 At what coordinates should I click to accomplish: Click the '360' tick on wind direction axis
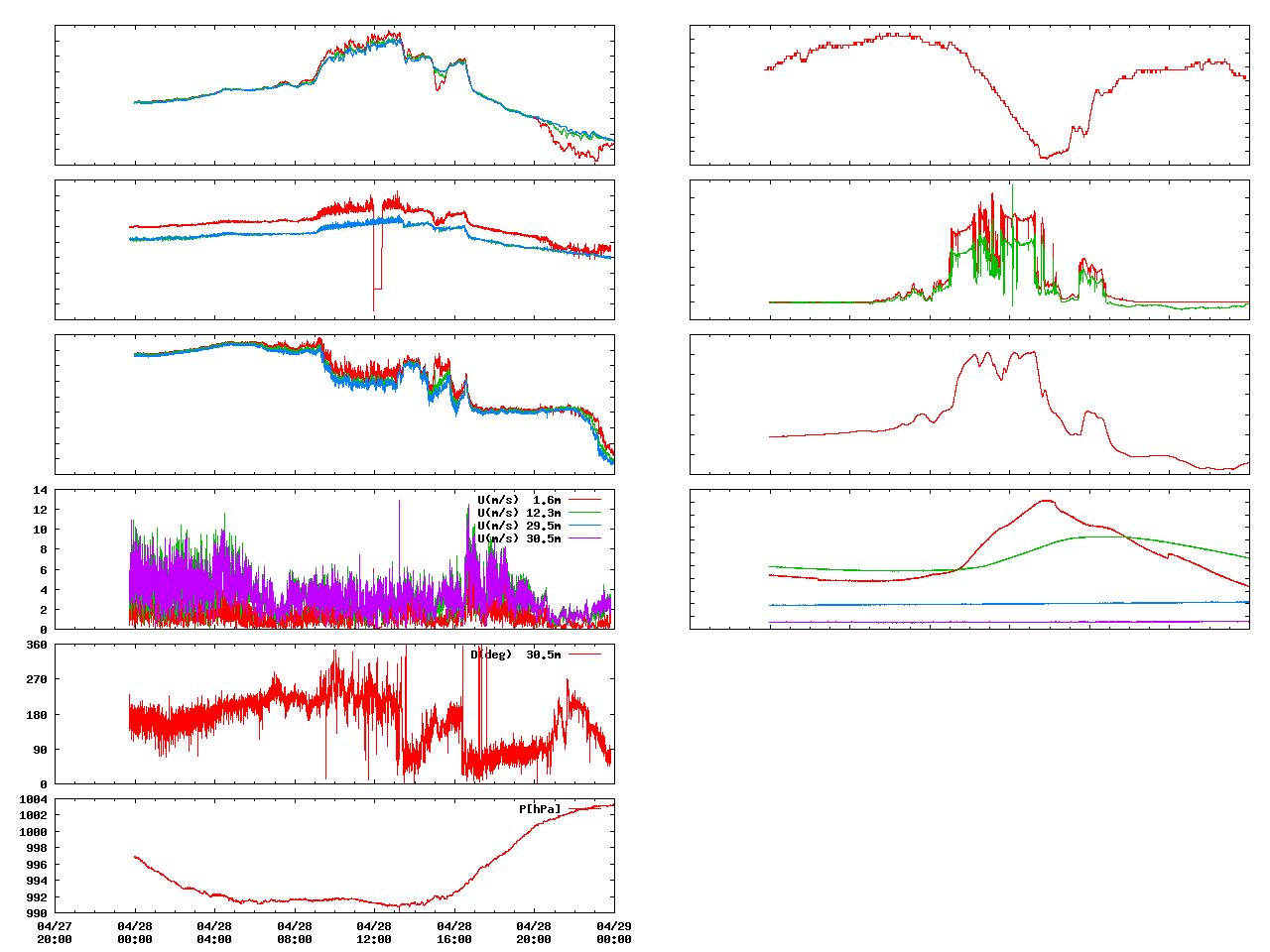(x=37, y=645)
